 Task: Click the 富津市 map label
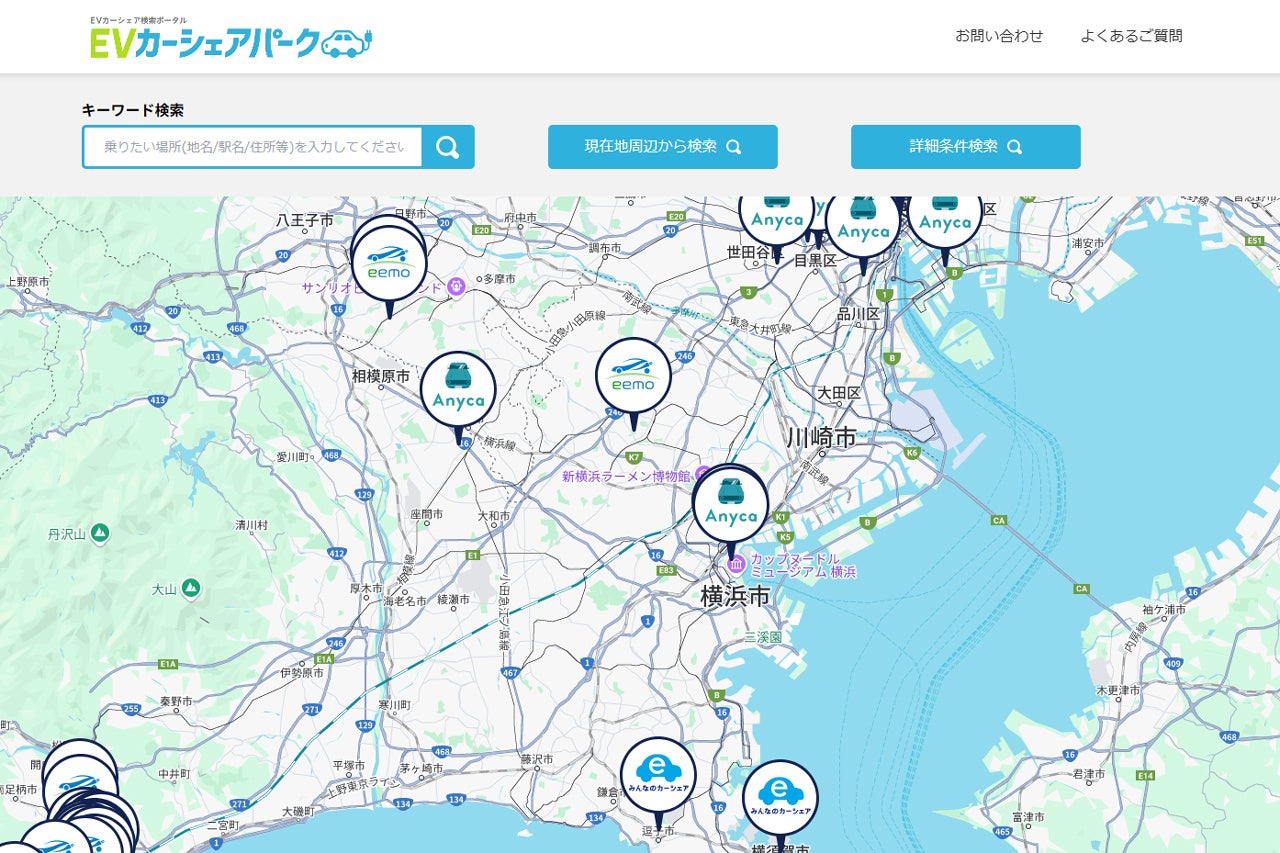pyautogui.click(x=1029, y=817)
